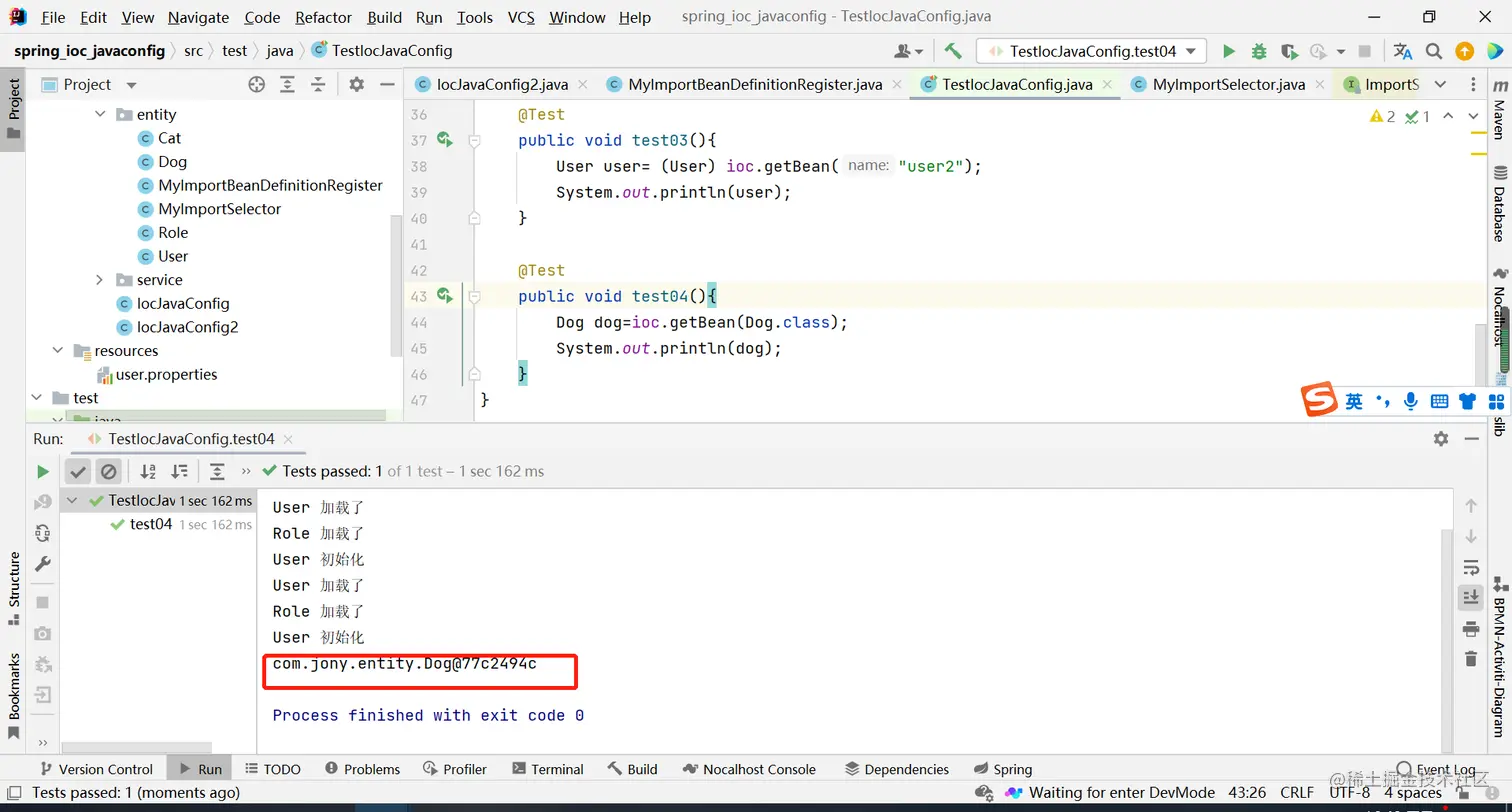
Task: Click the UTF-8 encoding indicator
Action: pyautogui.click(x=1350, y=793)
